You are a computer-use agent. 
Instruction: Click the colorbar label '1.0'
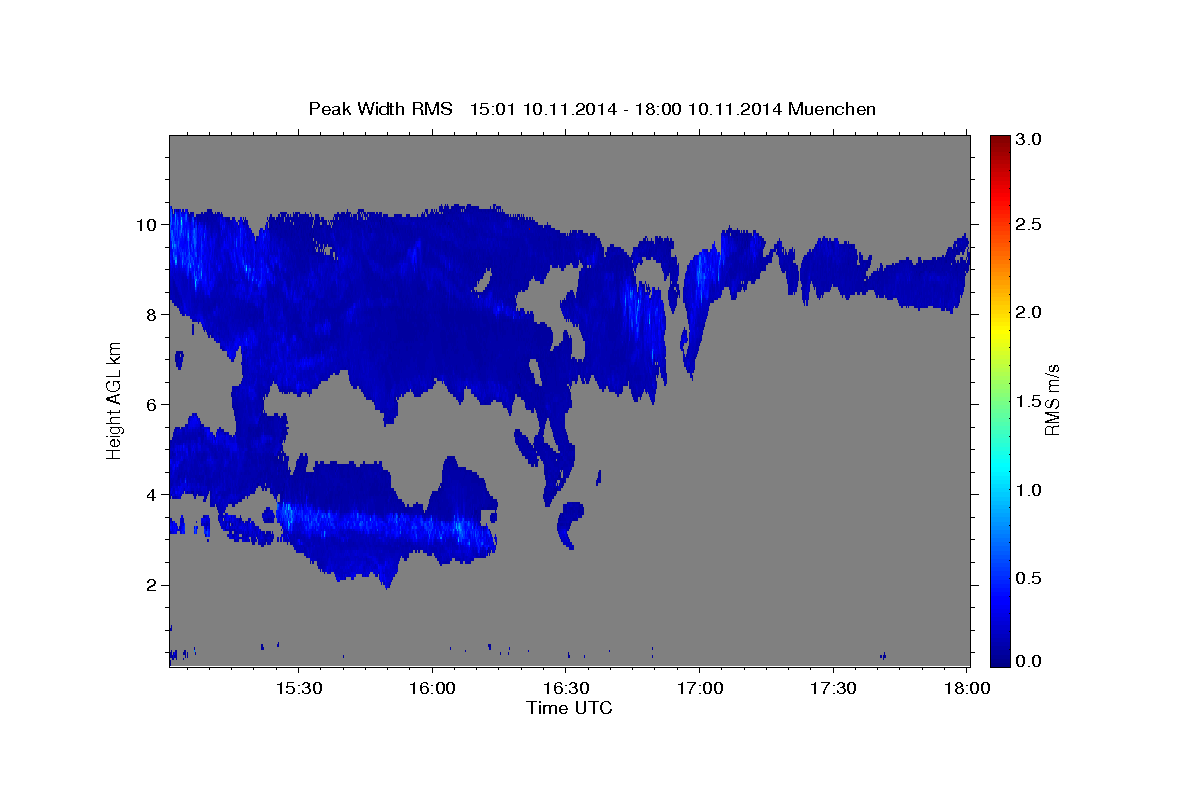(x=1029, y=490)
